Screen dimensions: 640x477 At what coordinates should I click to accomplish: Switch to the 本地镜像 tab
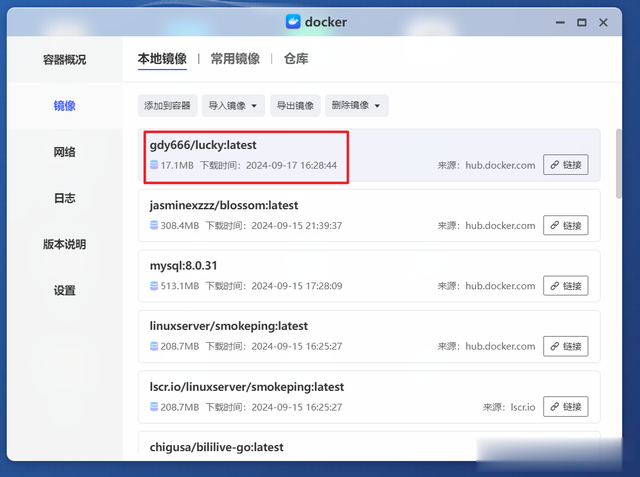click(x=162, y=59)
